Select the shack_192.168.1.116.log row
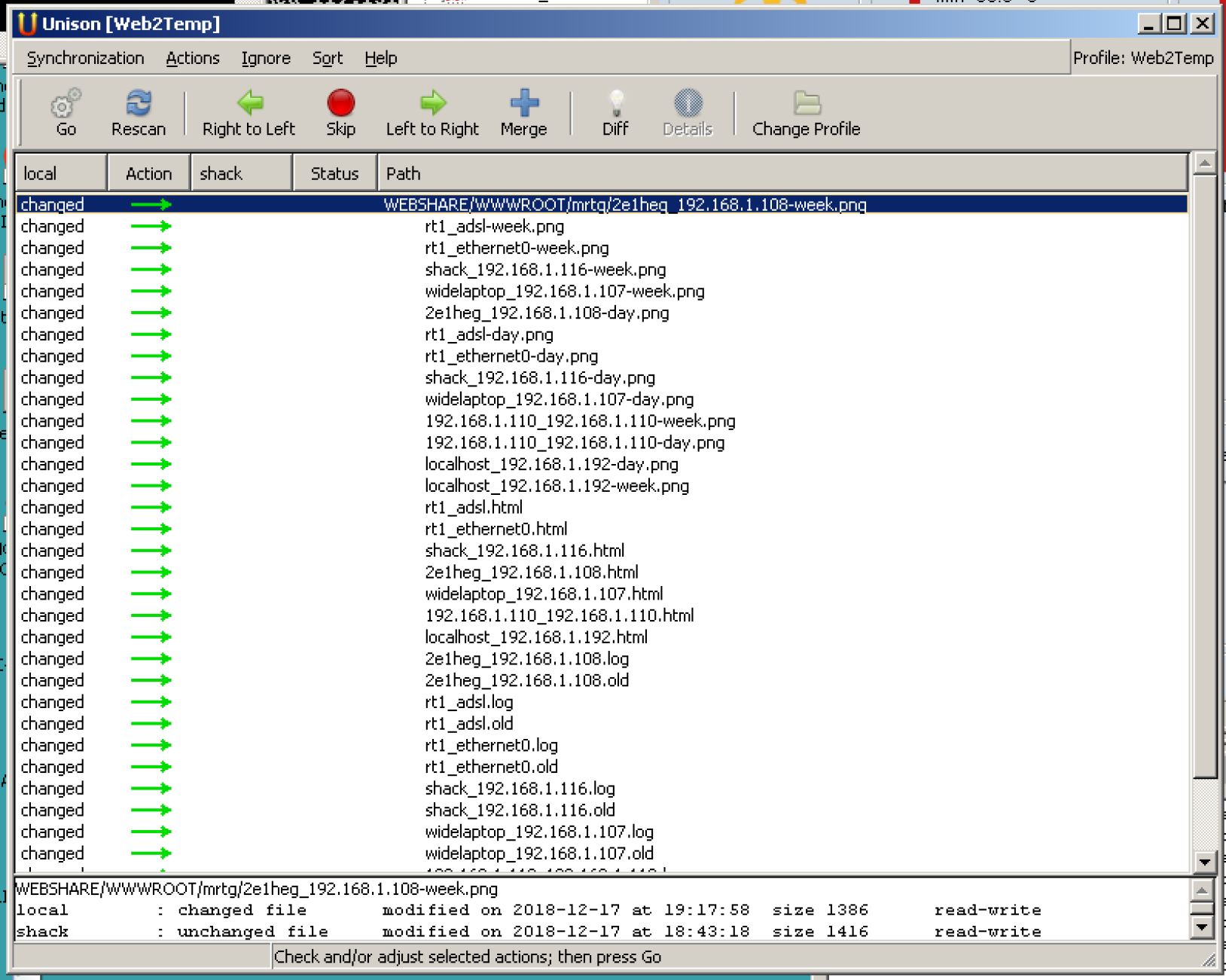Viewport: 1226px width, 980px height. click(602, 789)
